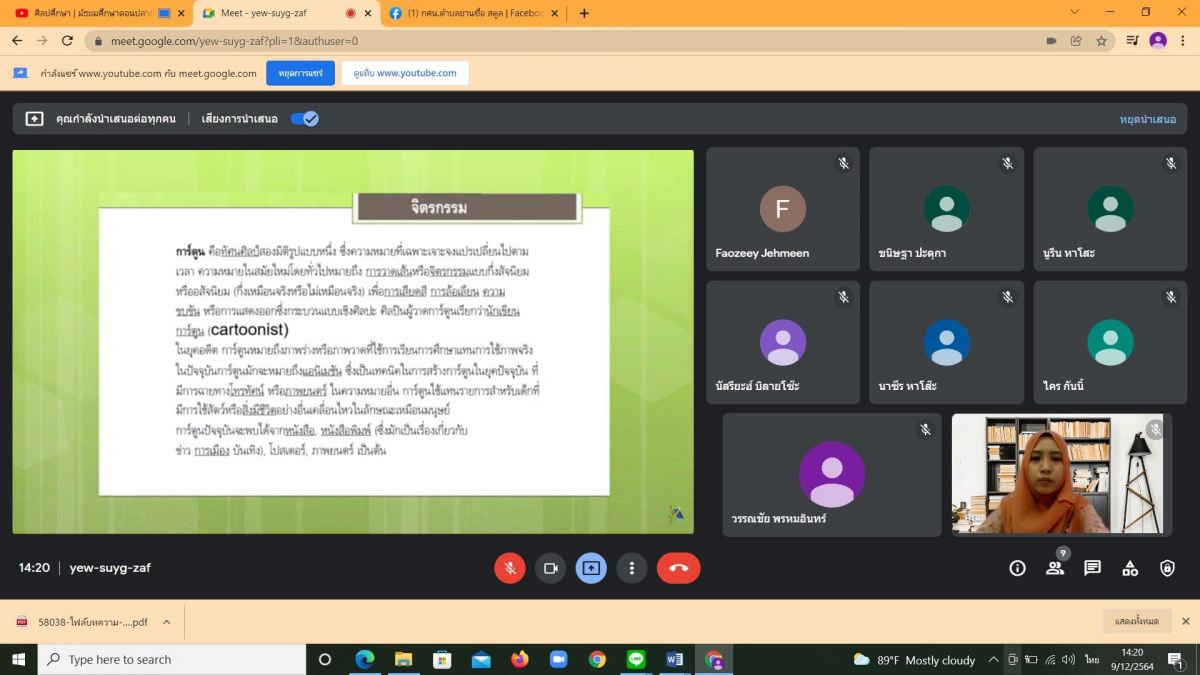Open the activities shapes icon
Image resolution: width=1200 pixels, height=675 pixels.
[x=1130, y=568]
